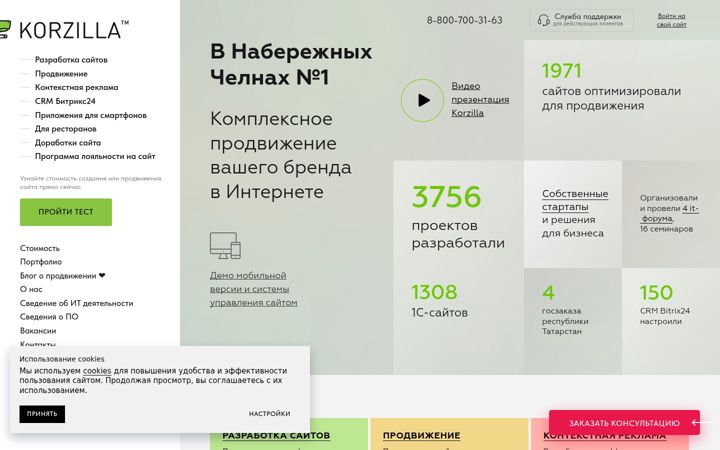Open Разработка сайтов menu item
720x450 pixels.
click(x=71, y=60)
